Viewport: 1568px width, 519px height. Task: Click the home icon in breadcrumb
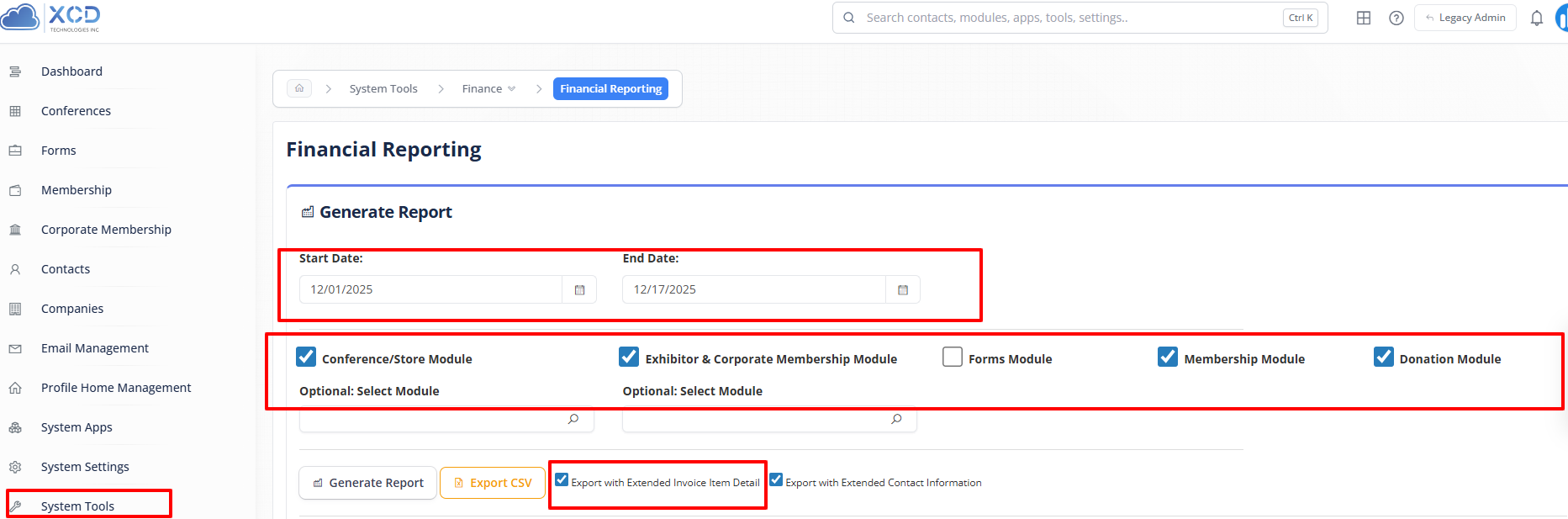click(x=299, y=88)
